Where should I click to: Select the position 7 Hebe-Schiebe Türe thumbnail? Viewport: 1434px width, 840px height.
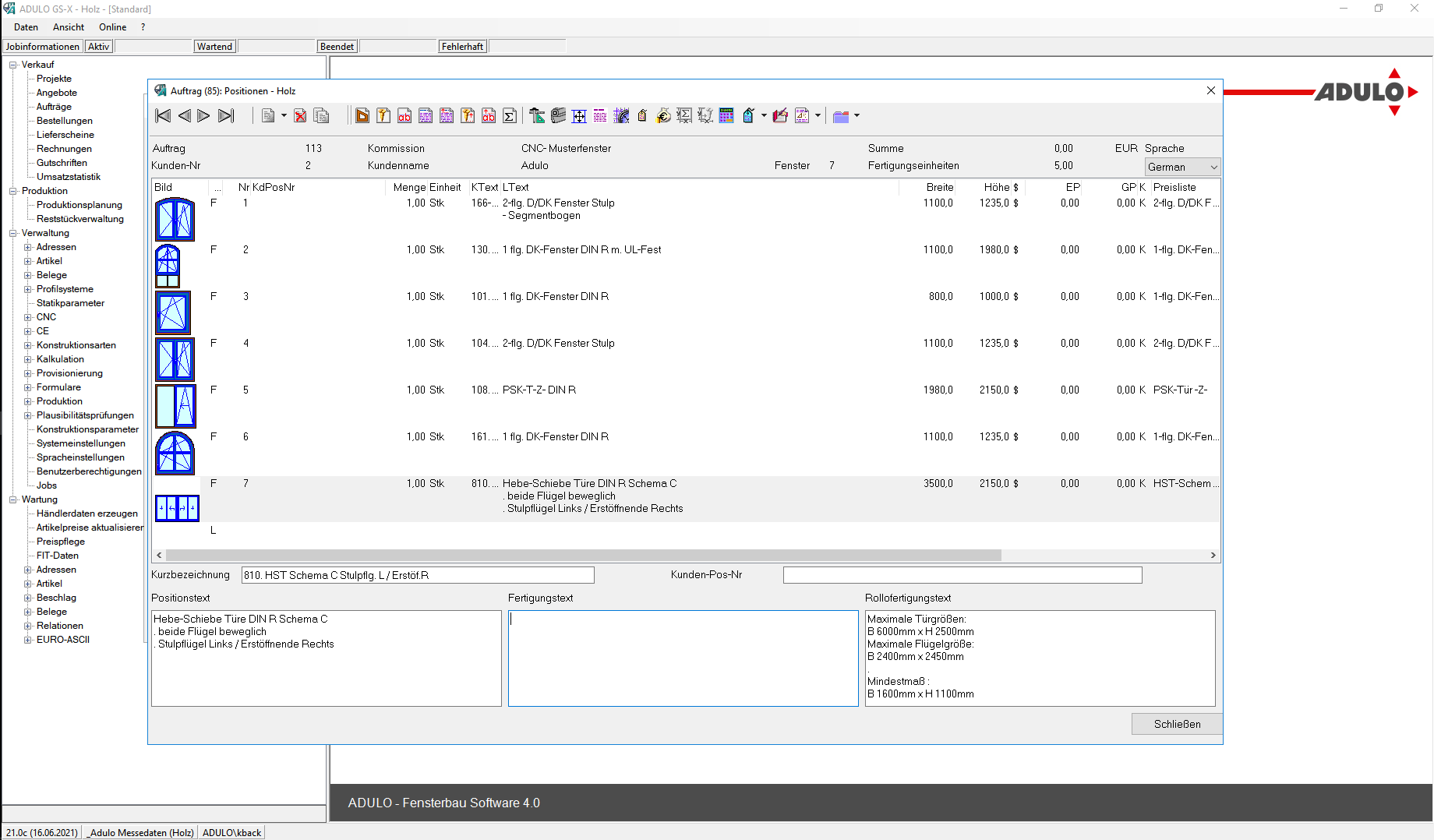pos(177,508)
